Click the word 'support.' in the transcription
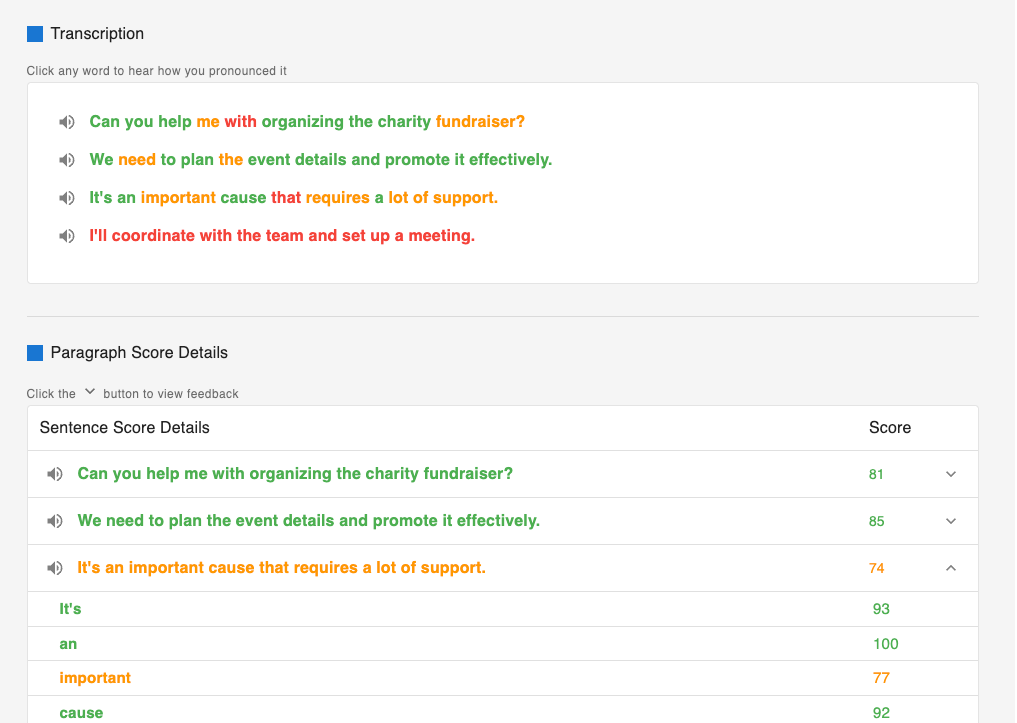 tap(466, 198)
